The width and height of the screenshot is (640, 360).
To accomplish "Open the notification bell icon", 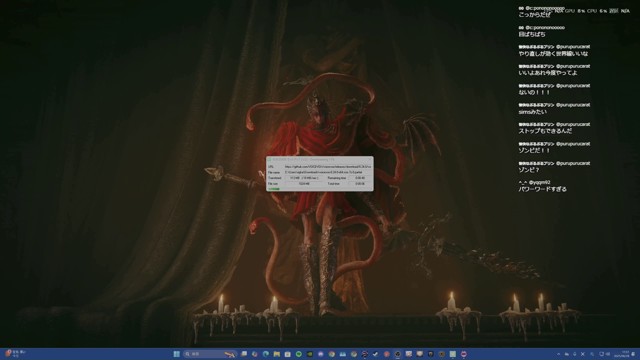I will pos(633,354).
